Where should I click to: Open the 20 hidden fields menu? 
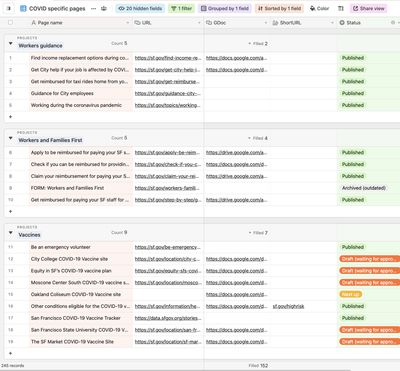point(140,8)
